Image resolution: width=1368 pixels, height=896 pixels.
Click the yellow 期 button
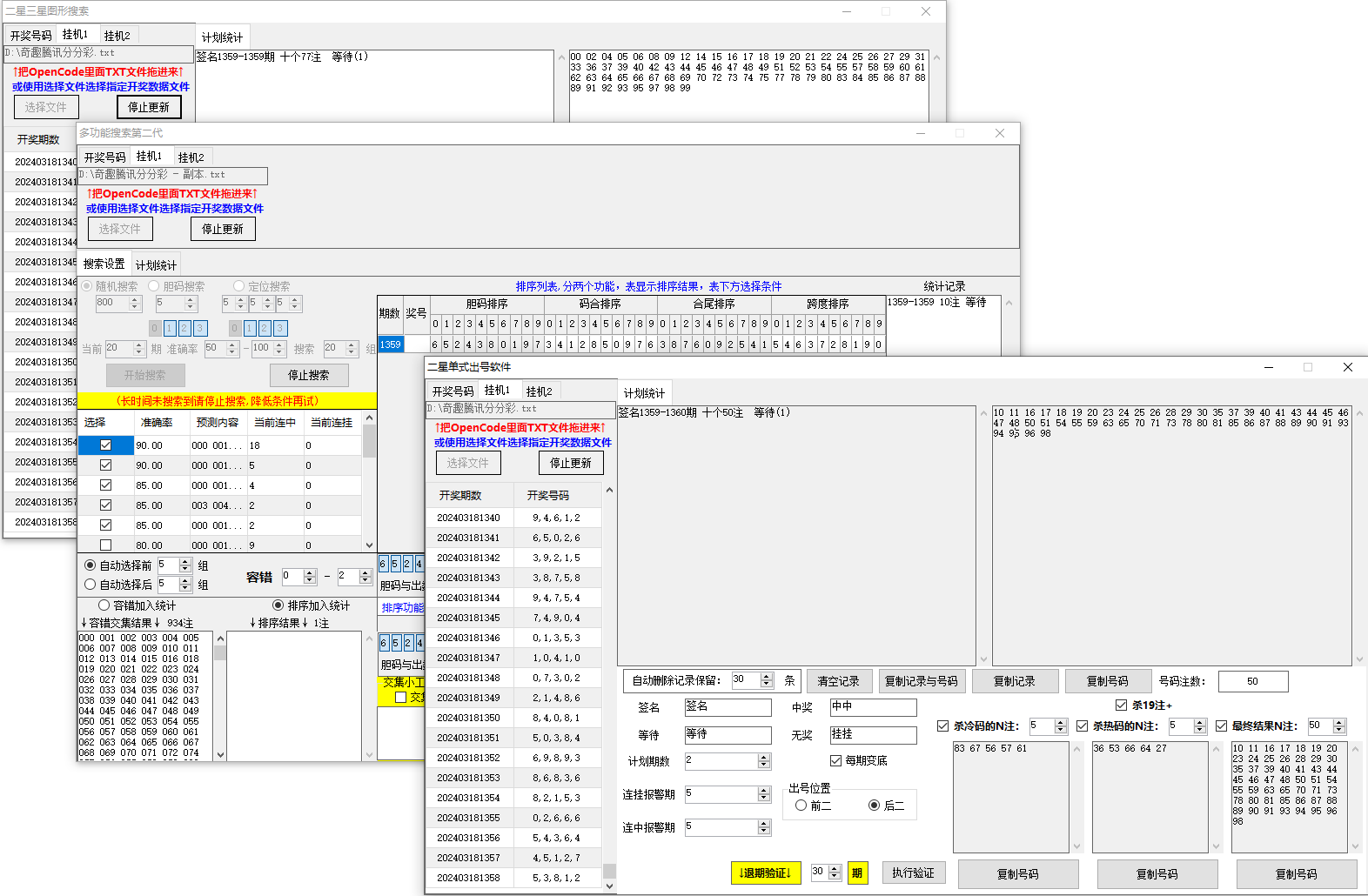[x=857, y=873]
